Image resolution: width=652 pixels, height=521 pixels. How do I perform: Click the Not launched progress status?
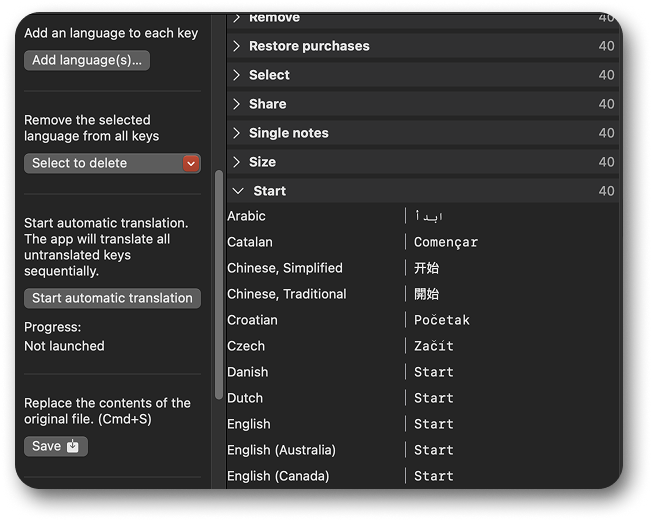[x=64, y=346]
